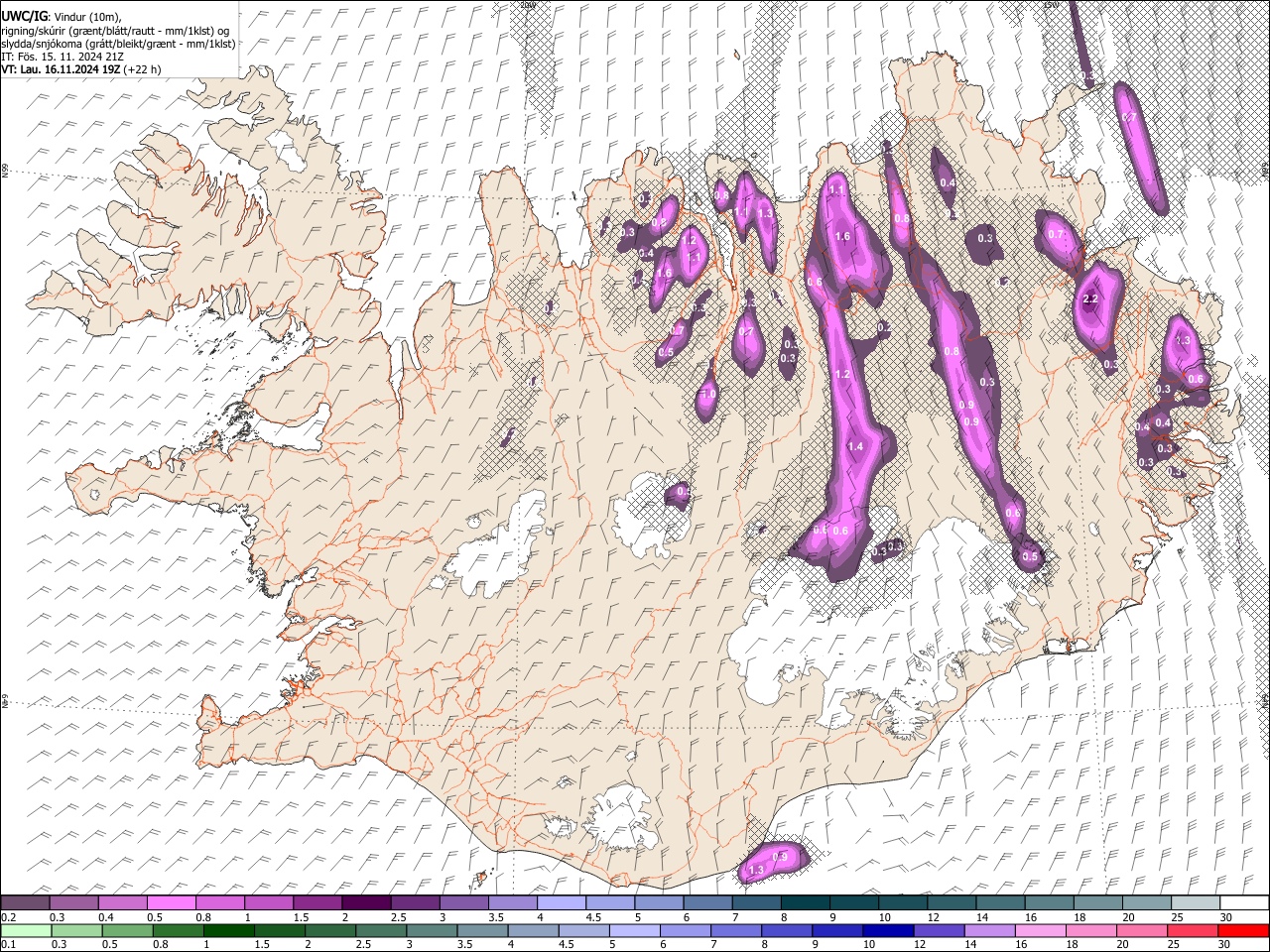Viewport: 1270px width, 952px height.
Task: Select the line starting 'rigning/skúrir (grænt/blátt/rautt'
Action: [115, 30]
